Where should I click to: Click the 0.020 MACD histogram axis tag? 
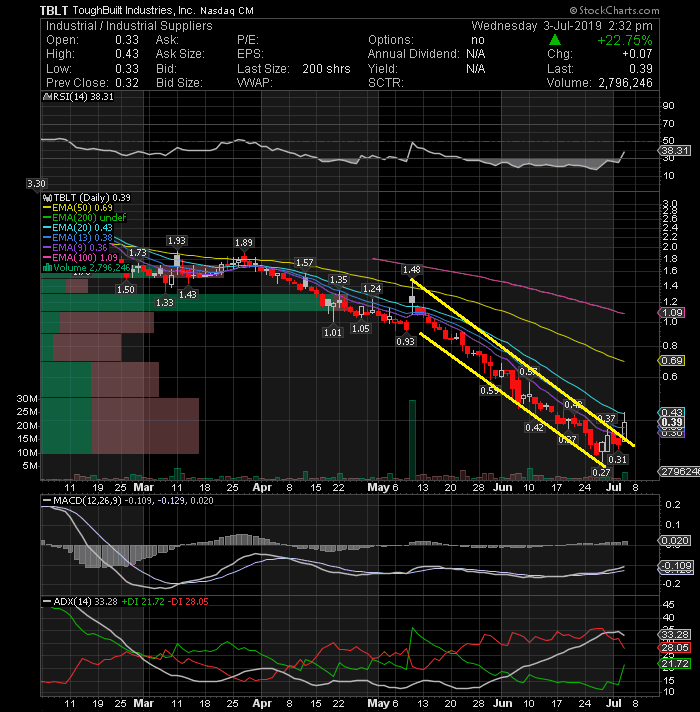(x=675, y=541)
